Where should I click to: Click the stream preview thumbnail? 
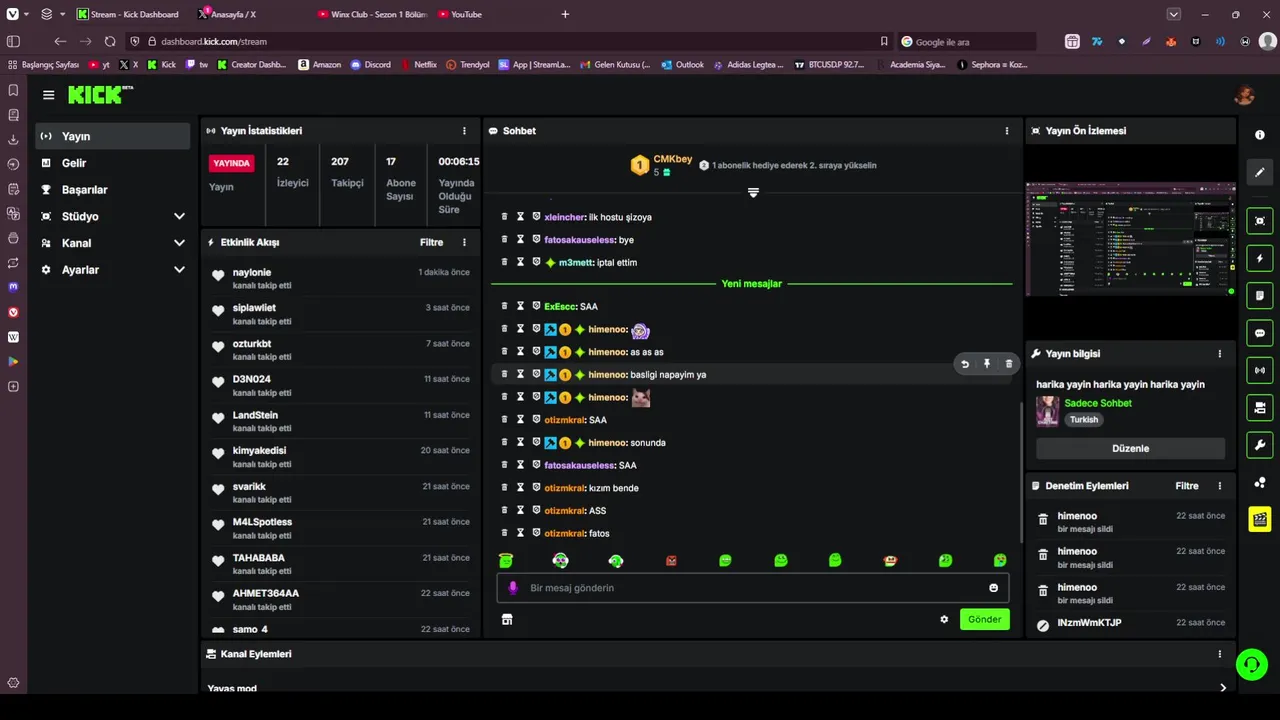[x=1130, y=240]
